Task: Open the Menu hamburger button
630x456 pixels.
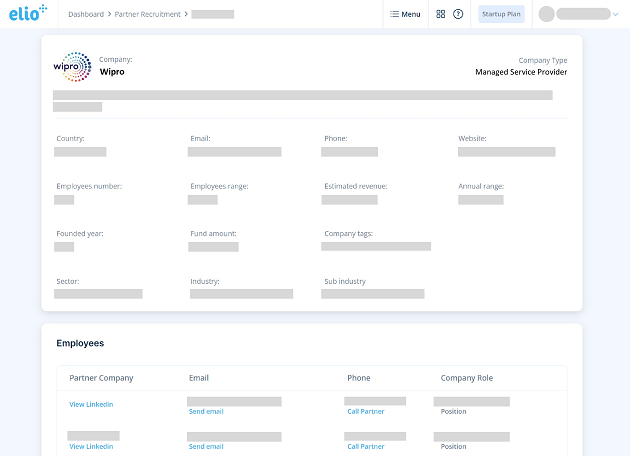Action: point(405,14)
